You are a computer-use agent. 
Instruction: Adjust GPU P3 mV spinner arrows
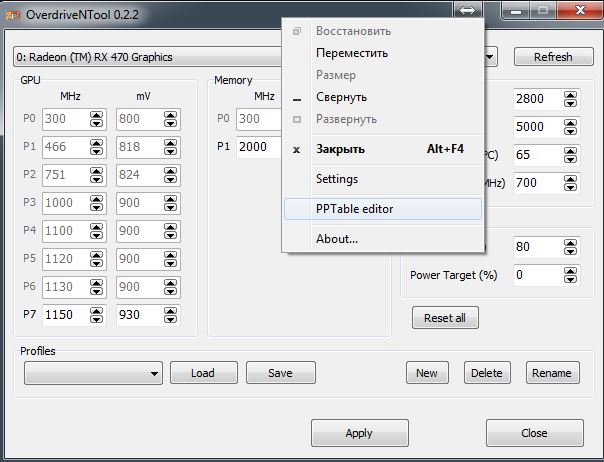pyautogui.click(x=170, y=203)
